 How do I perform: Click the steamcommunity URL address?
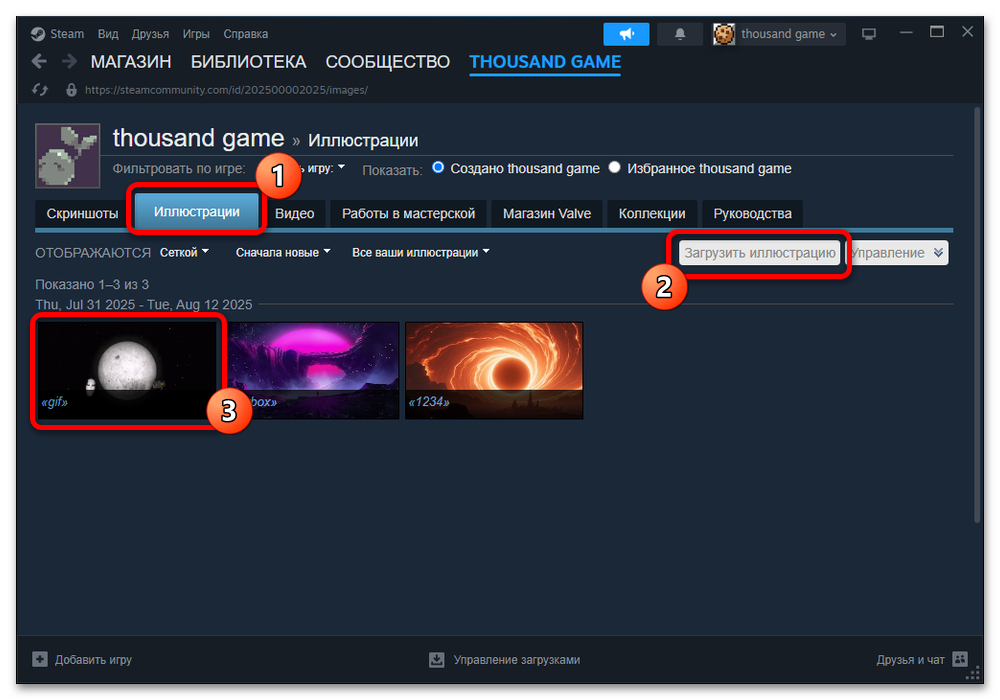coord(226,90)
